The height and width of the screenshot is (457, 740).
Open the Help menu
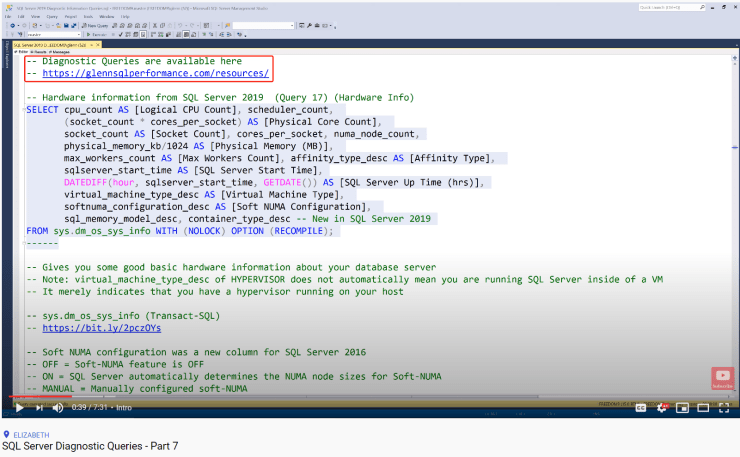point(125,17)
